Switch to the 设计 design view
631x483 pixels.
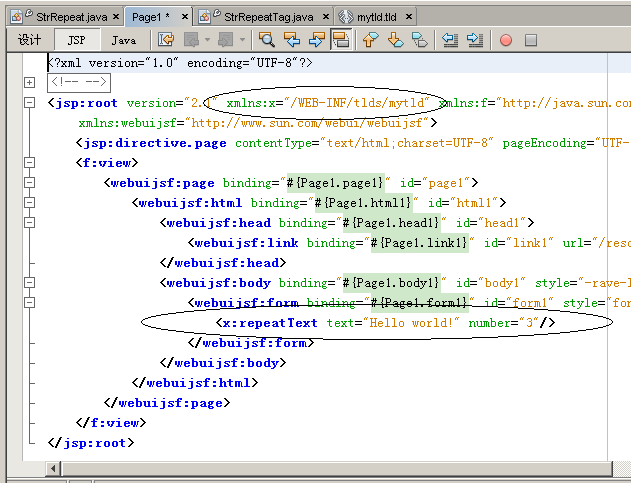coord(30,40)
